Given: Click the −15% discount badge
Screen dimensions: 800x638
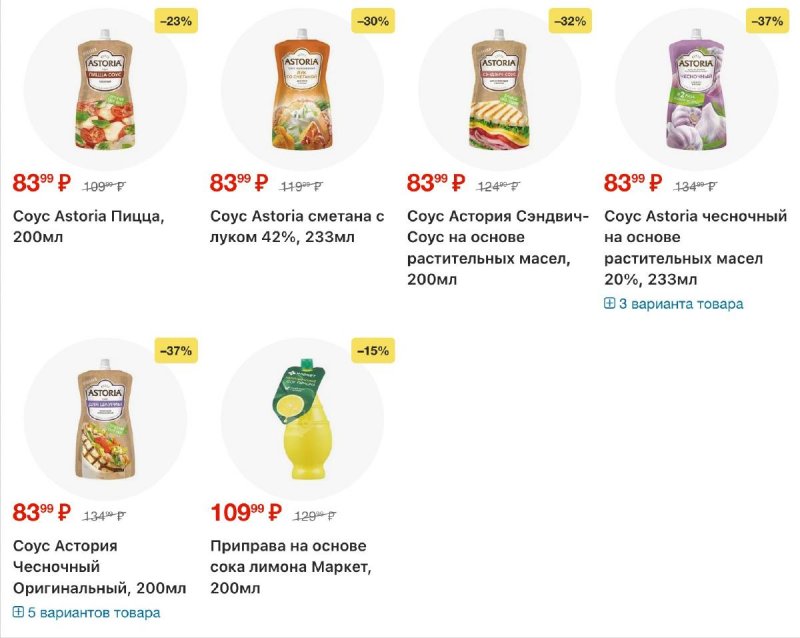Looking at the screenshot, I should click(x=373, y=350).
